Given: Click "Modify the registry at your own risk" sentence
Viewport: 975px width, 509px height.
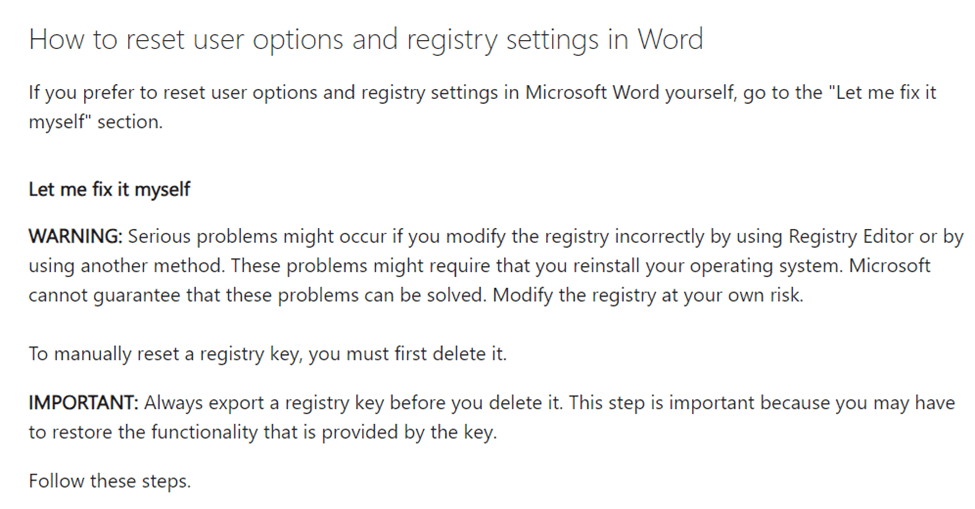Looking at the screenshot, I should 648,295.
